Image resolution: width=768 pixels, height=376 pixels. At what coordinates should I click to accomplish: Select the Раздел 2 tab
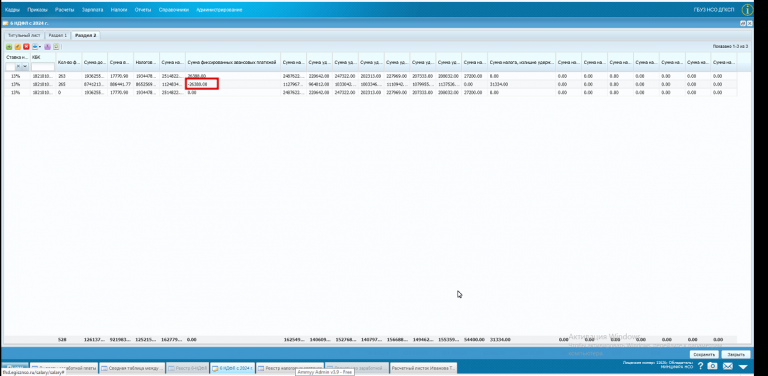(86, 35)
